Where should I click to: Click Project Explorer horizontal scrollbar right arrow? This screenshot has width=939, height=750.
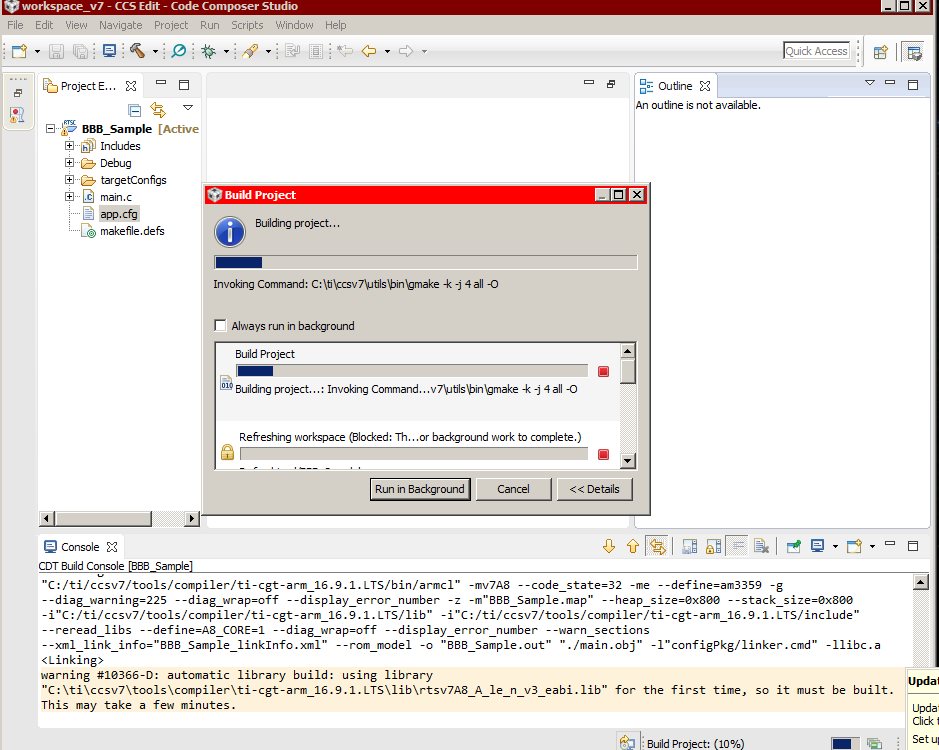point(191,518)
